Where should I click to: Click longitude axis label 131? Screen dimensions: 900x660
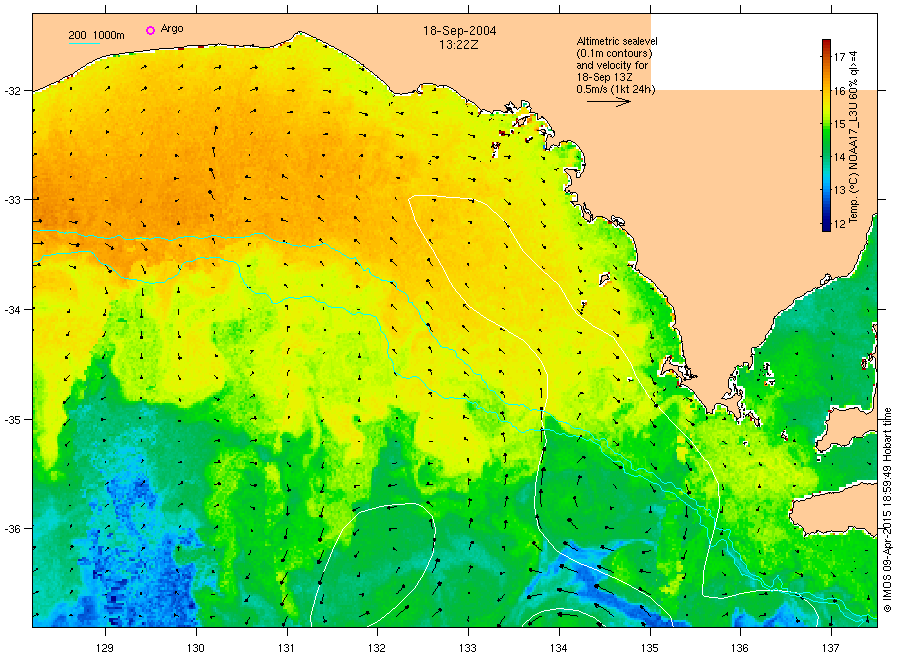(x=286, y=648)
